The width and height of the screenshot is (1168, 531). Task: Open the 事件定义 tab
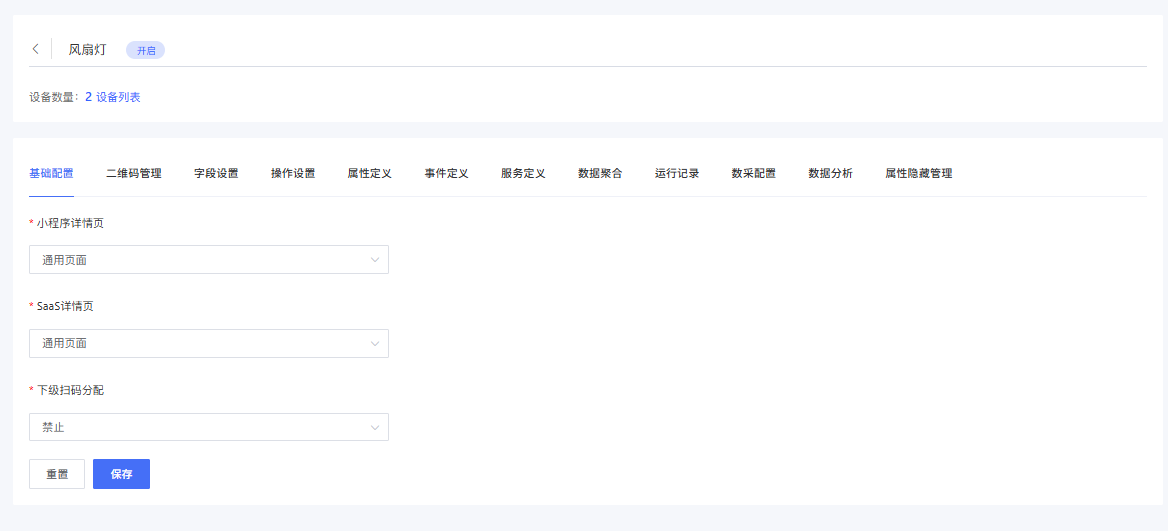pos(446,173)
